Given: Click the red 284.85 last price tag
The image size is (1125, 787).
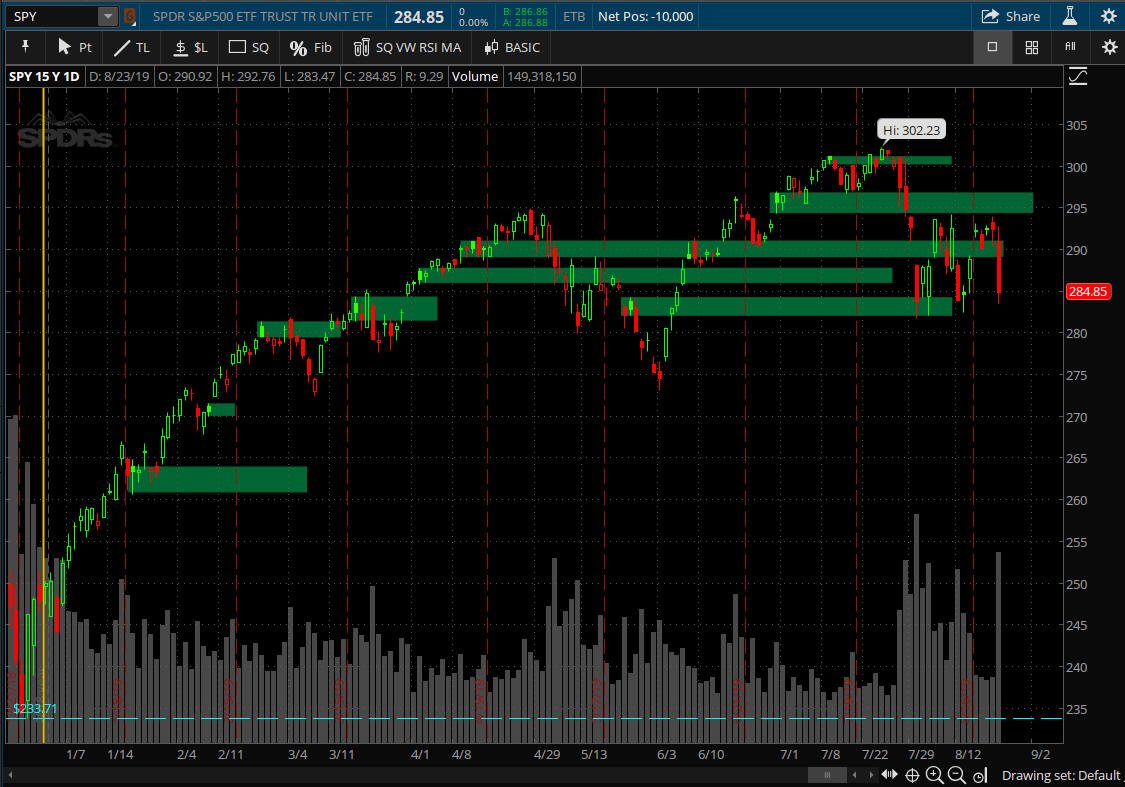Looking at the screenshot, I should pyautogui.click(x=1088, y=291).
